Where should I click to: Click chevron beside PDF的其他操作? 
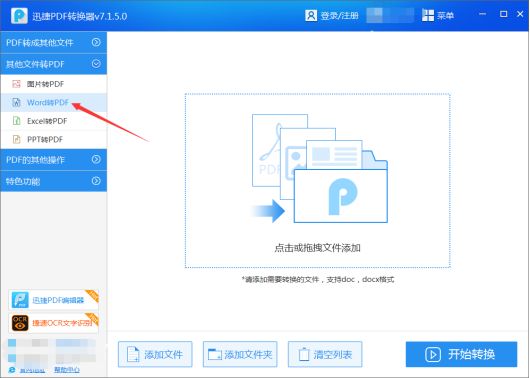96,159
